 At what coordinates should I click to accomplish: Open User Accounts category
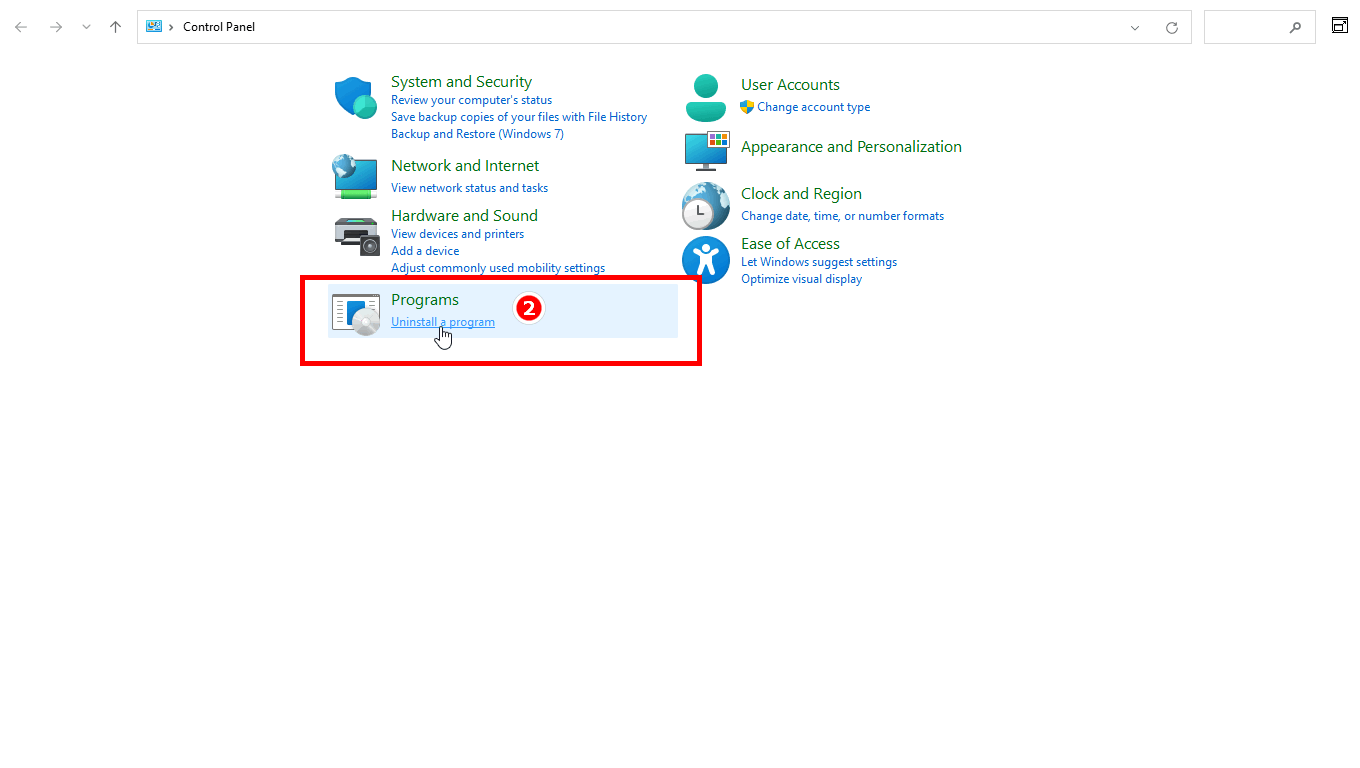pos(790,85)
